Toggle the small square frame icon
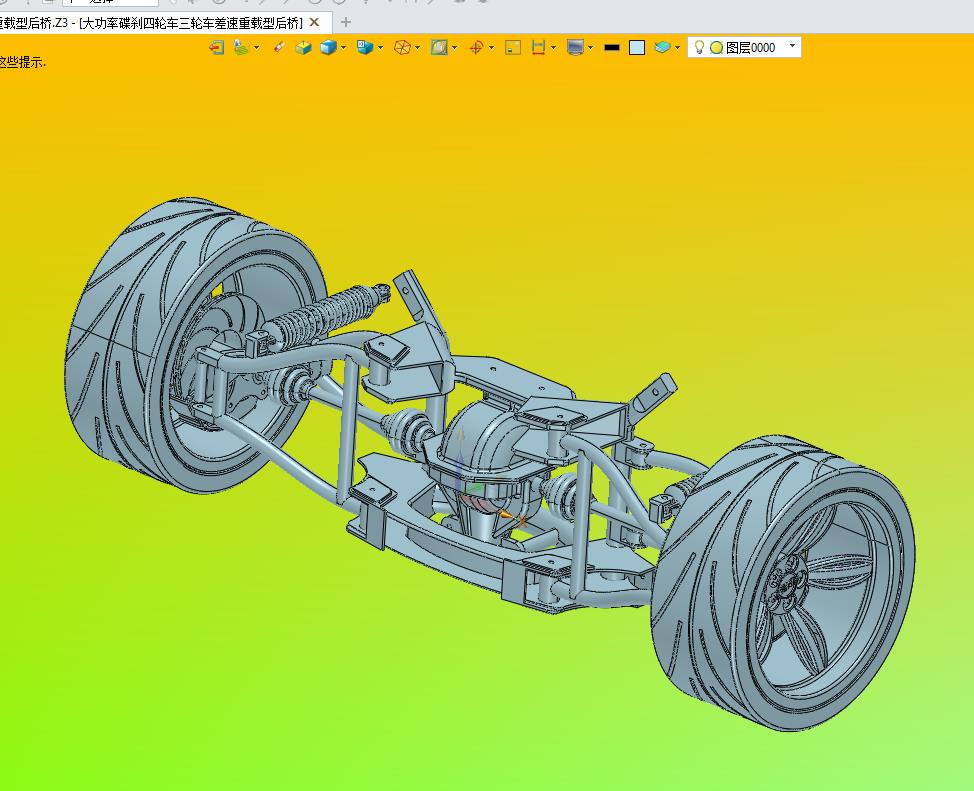Viewport: 974px width, 791px height. point(513,47)
